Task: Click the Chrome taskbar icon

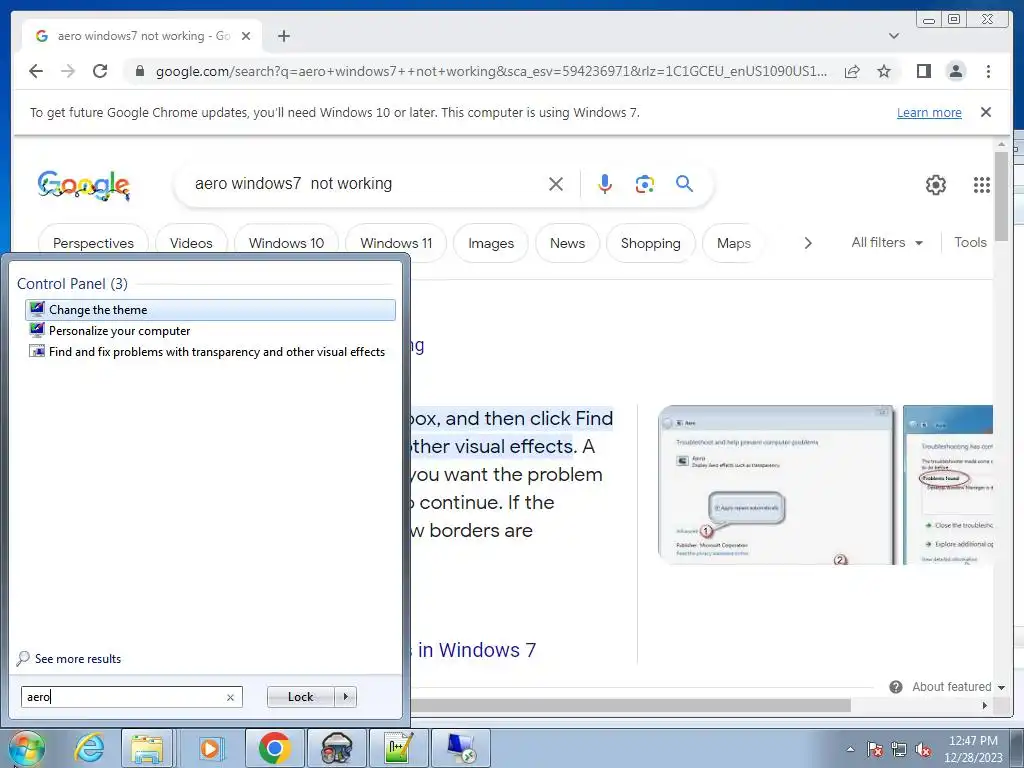Action: (x=274, y=748)
